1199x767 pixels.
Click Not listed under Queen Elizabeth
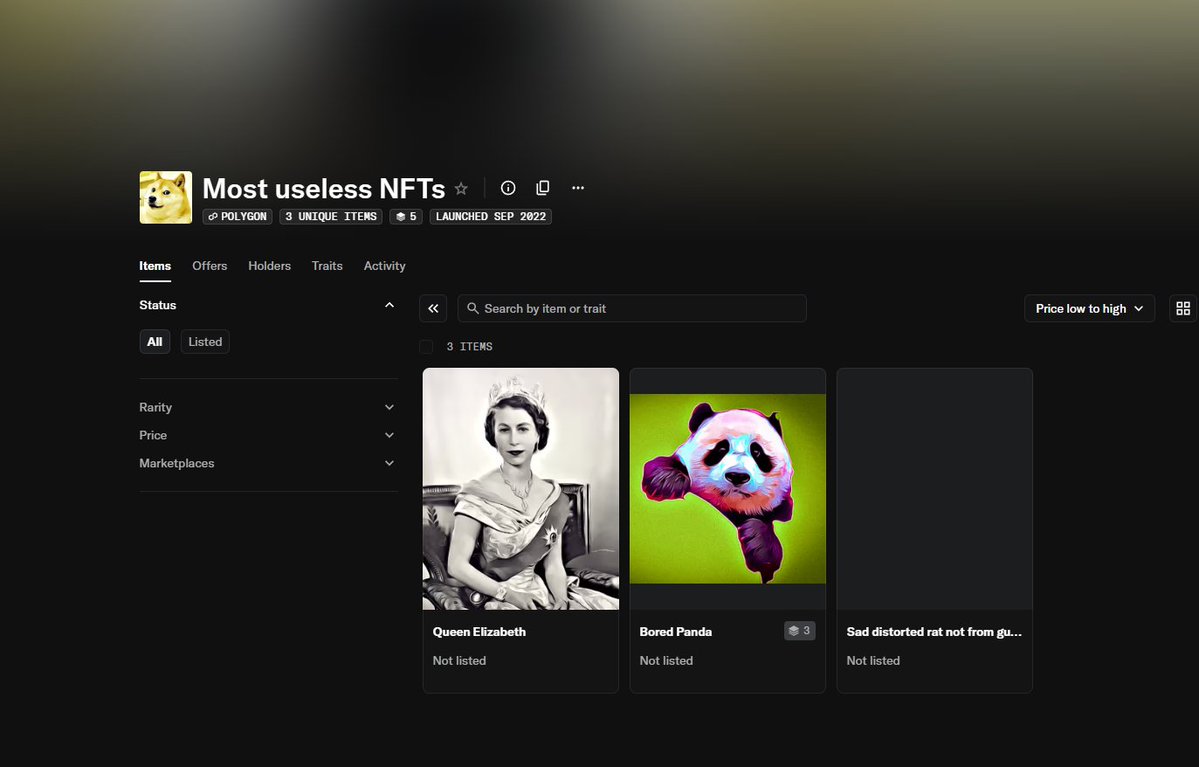point(459,661)
